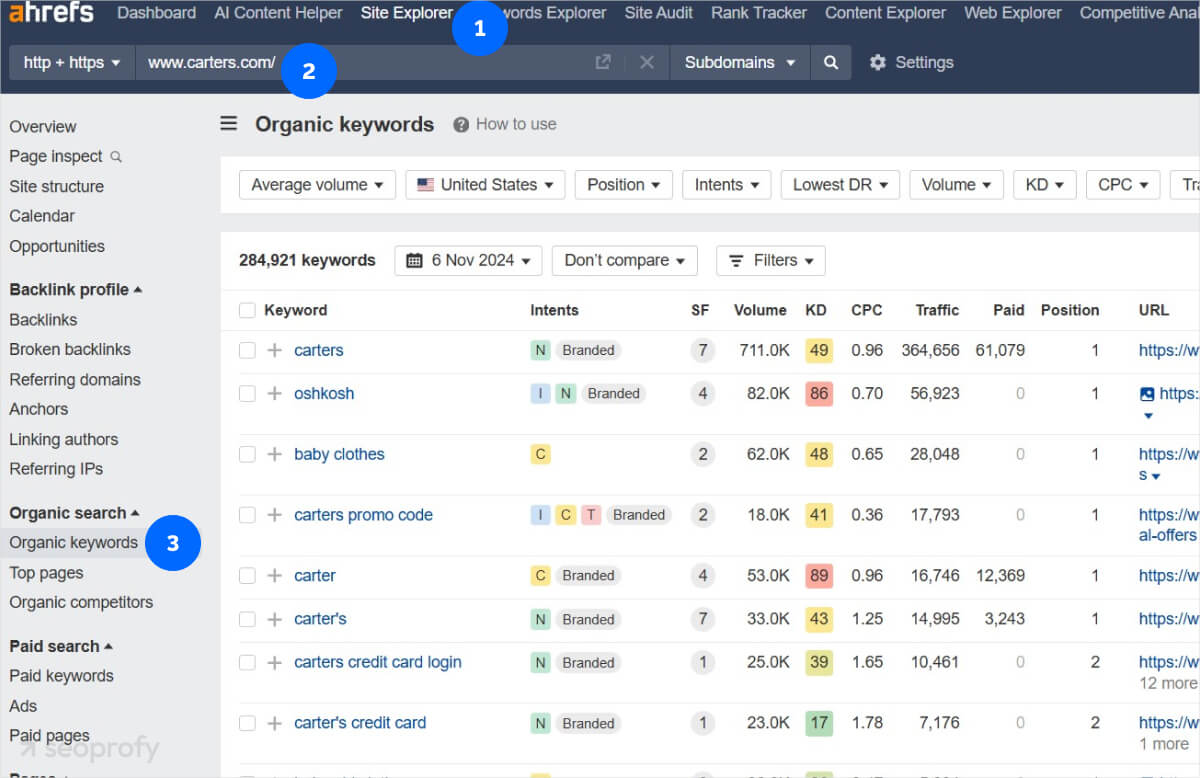
Task: Open Site Audit
Action: 659,13
